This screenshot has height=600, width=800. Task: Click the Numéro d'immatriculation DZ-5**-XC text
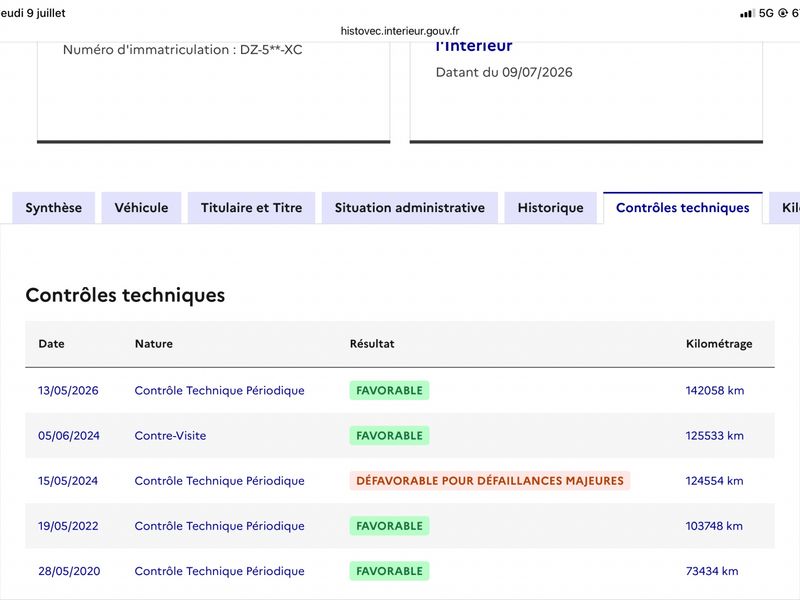tap(183, 49)
